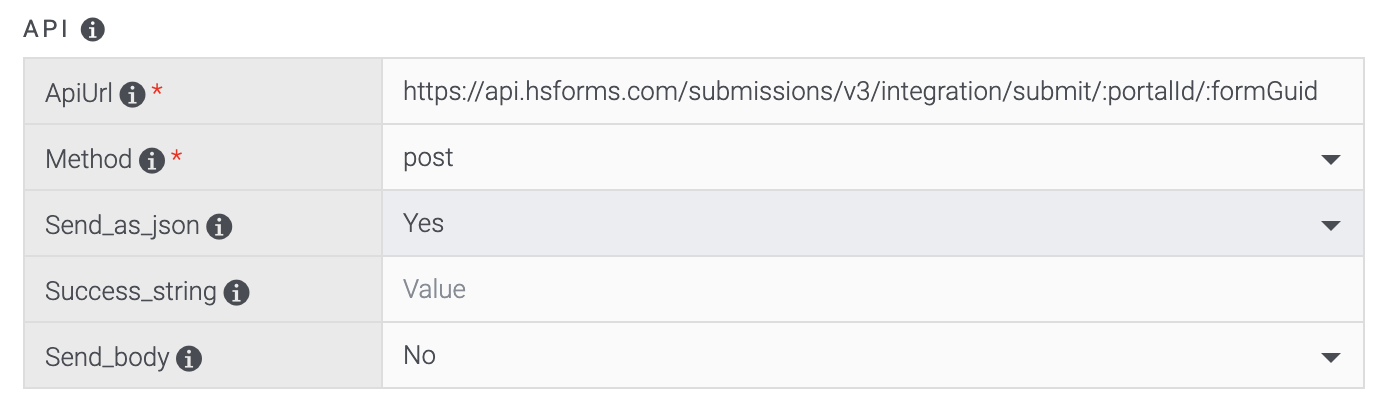This screenshot has width=1396, height=412.
Task: Click the Method label text
Action: point(88,160)
